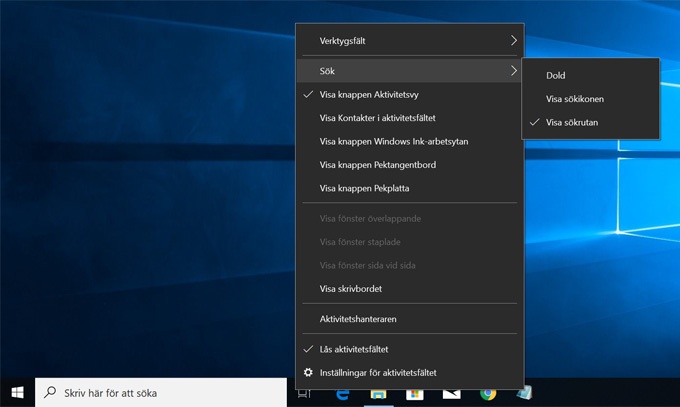This screenshot has width=680, height=407.
Task: Open the Task View taskbar icon
Action: [305, 394]
